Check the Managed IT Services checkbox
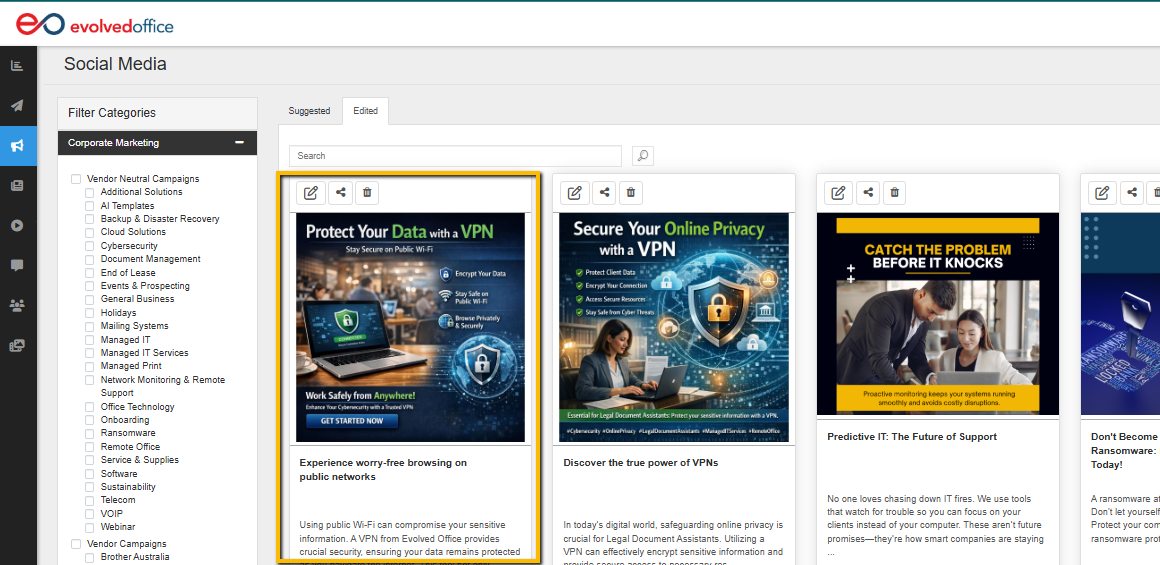1160x565 pixels. [90, 353]
